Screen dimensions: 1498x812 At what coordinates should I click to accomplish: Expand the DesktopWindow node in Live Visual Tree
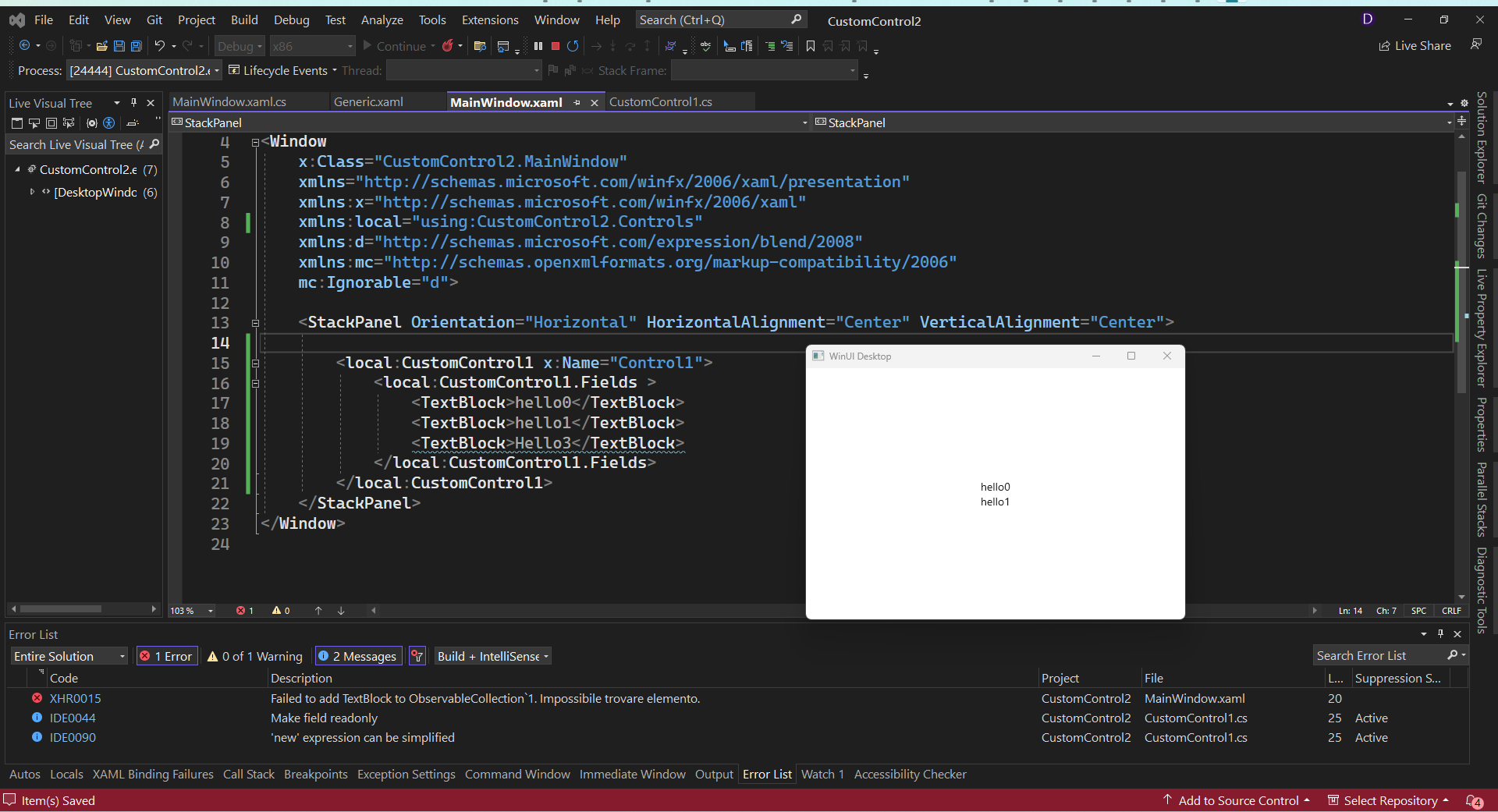[x=30, y=192]
